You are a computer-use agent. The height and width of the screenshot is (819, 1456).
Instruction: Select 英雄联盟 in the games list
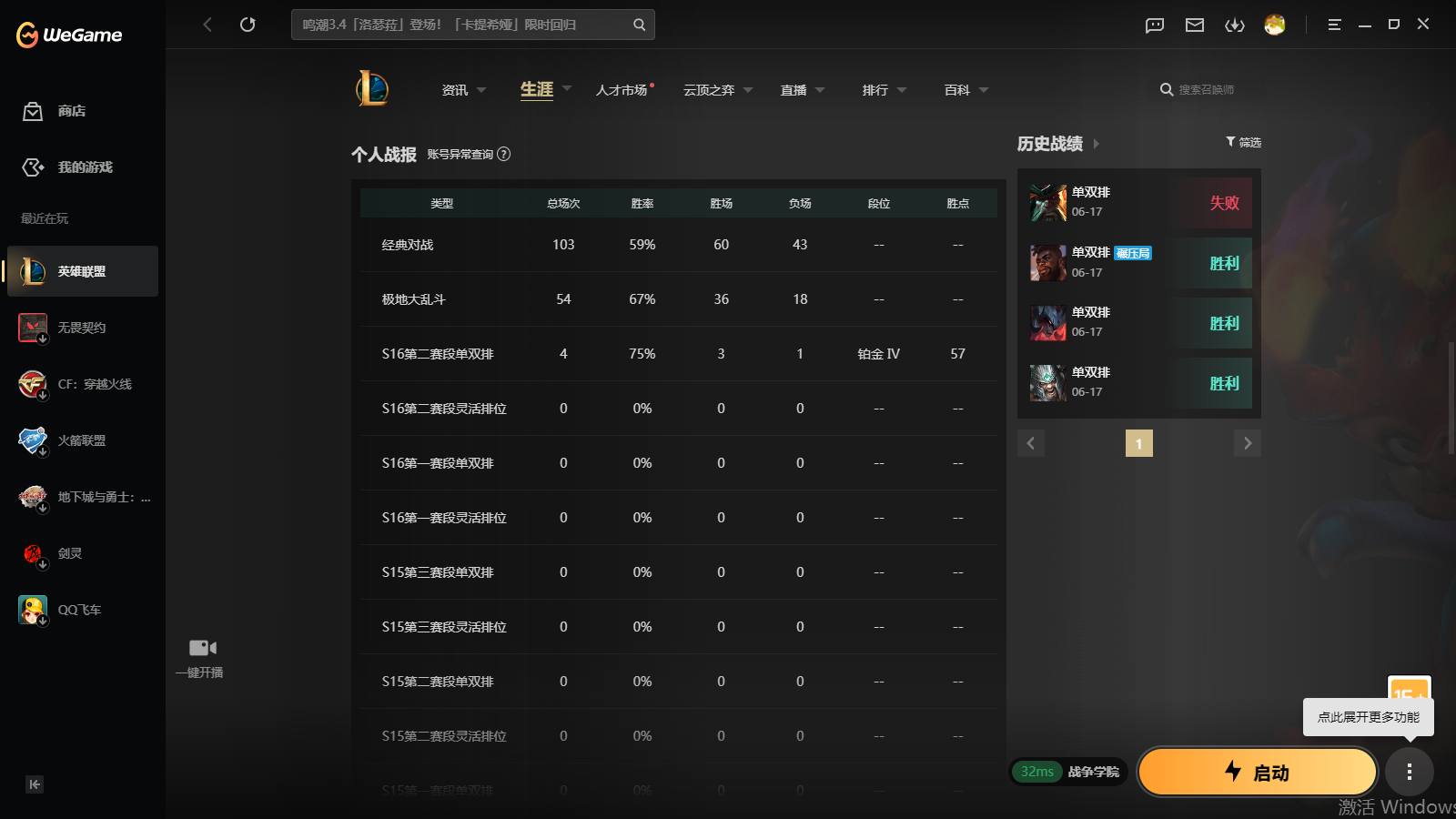[x=83, y=271]
